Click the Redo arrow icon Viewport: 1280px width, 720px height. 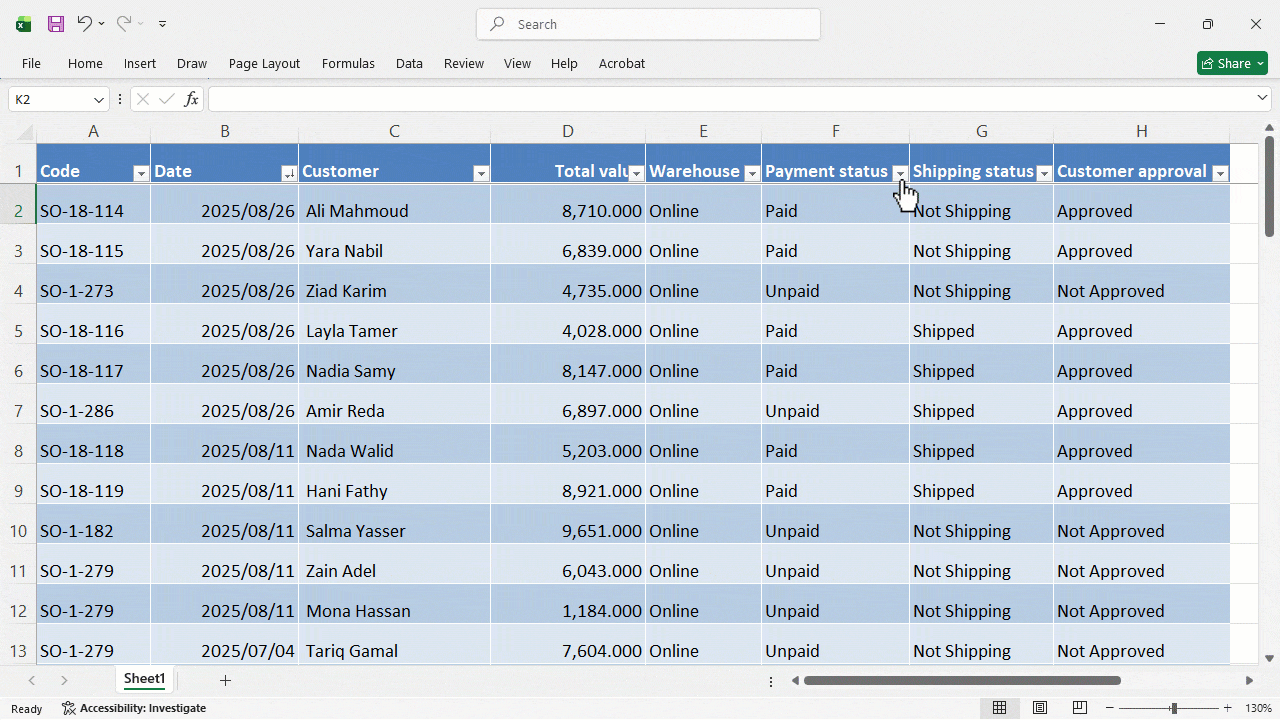coord(123,23)
